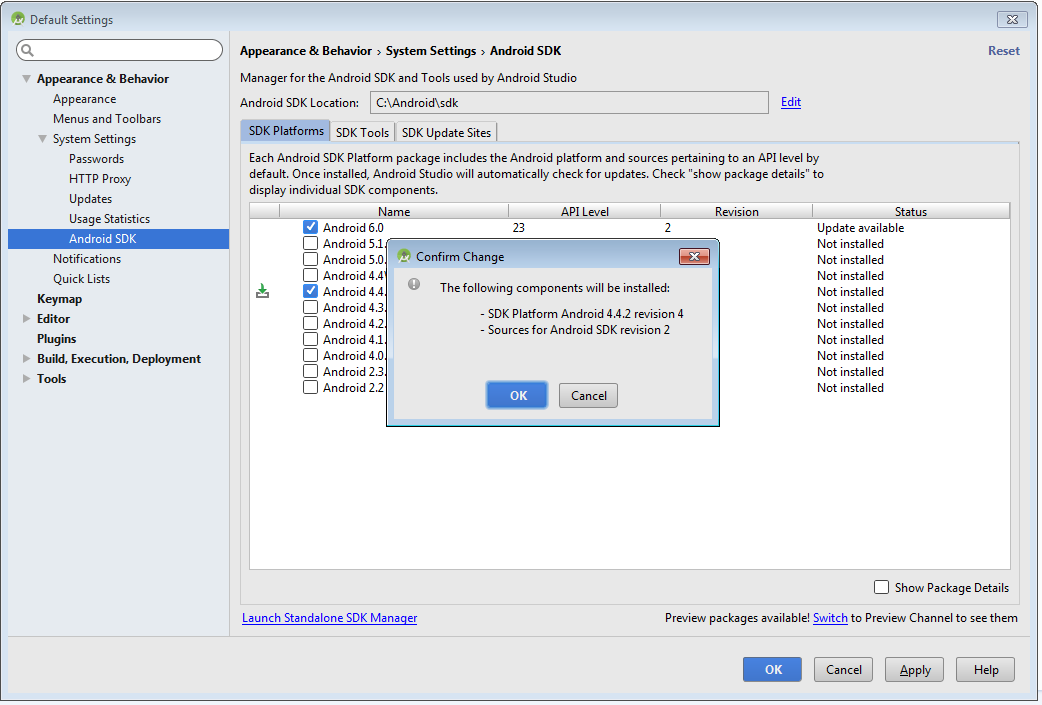Viewport: 1042px width, 705px height.
Task: Click the Android SDK Location path field
Action: tap(569, 102)
